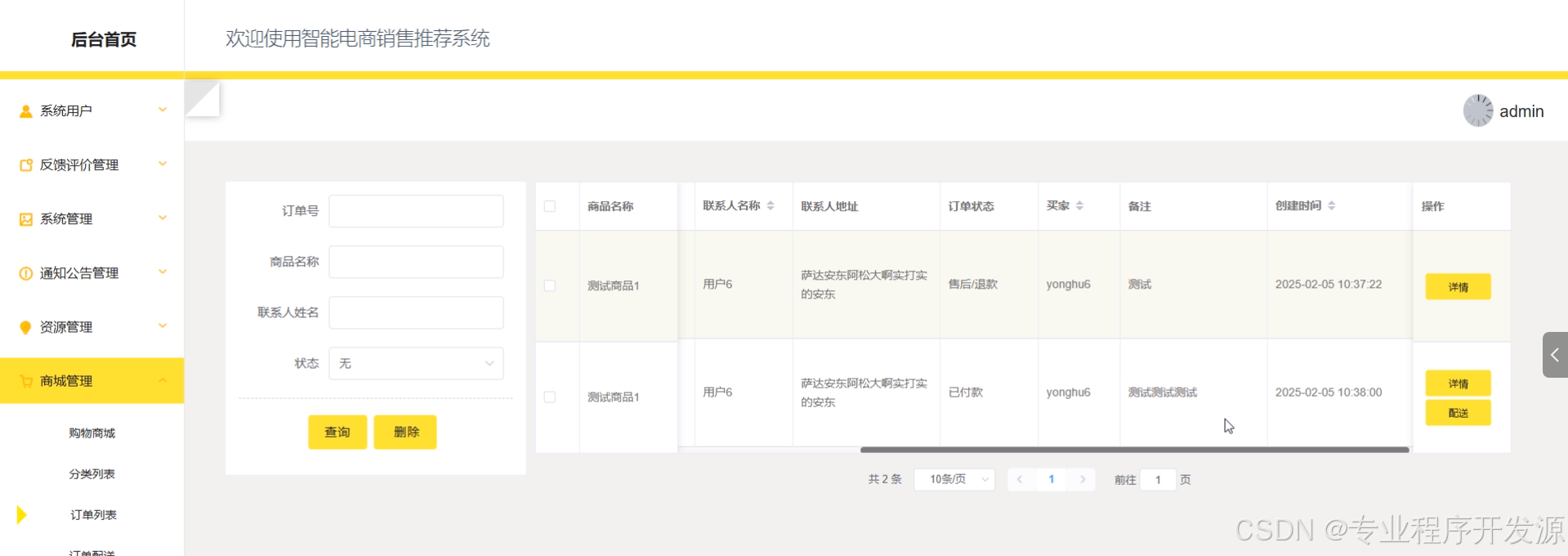
Task: Sort by 买家 column arrows
Action: (x=1079, y=206)
